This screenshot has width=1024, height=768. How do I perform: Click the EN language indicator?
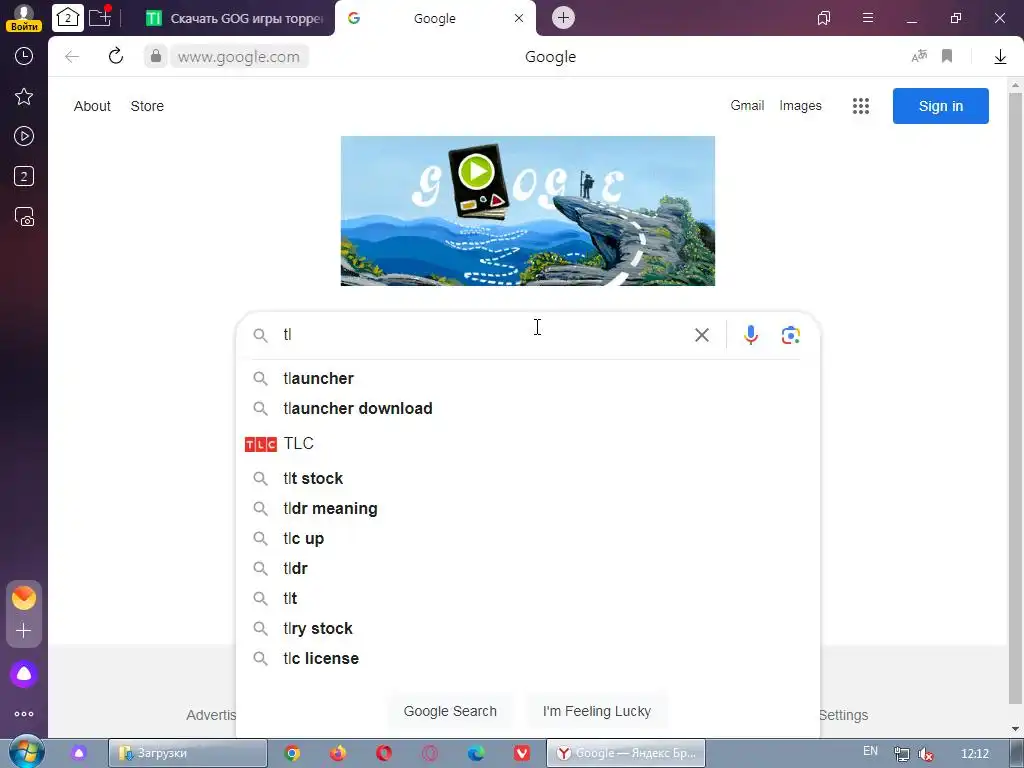pyautogui.click(x=871, y=751)
